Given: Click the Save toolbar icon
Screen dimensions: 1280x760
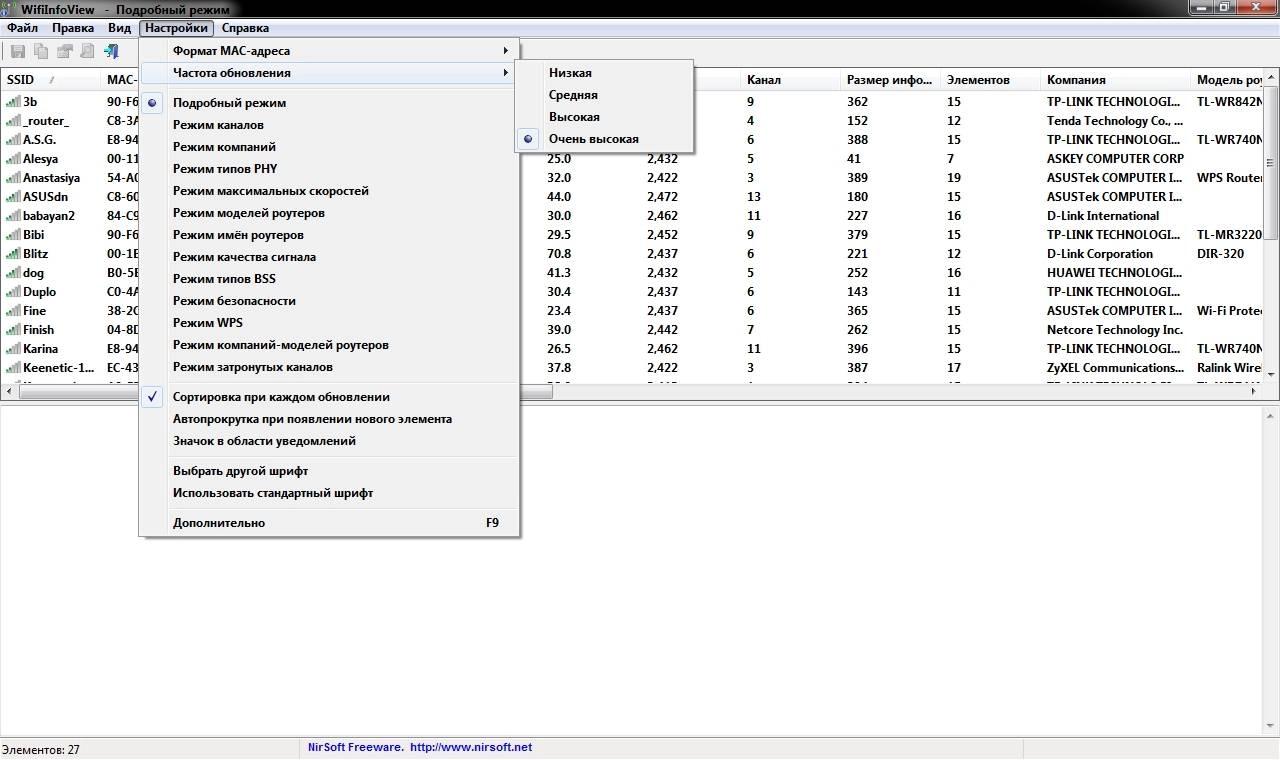Looking at the screenshot, I should (x=18, y=51).
